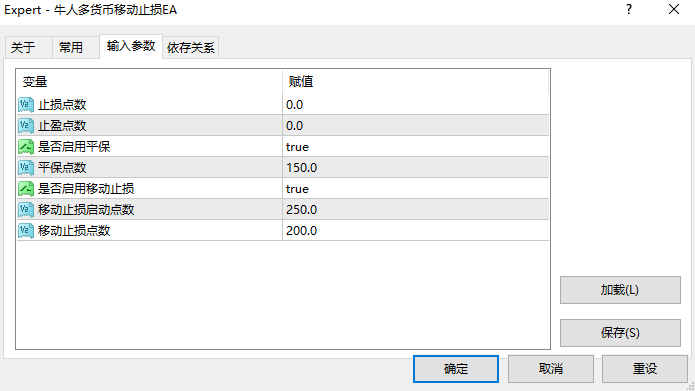The image size is (695, 391).
Task: Click the 止盈点数 variable icon
Action: (26, 126)
